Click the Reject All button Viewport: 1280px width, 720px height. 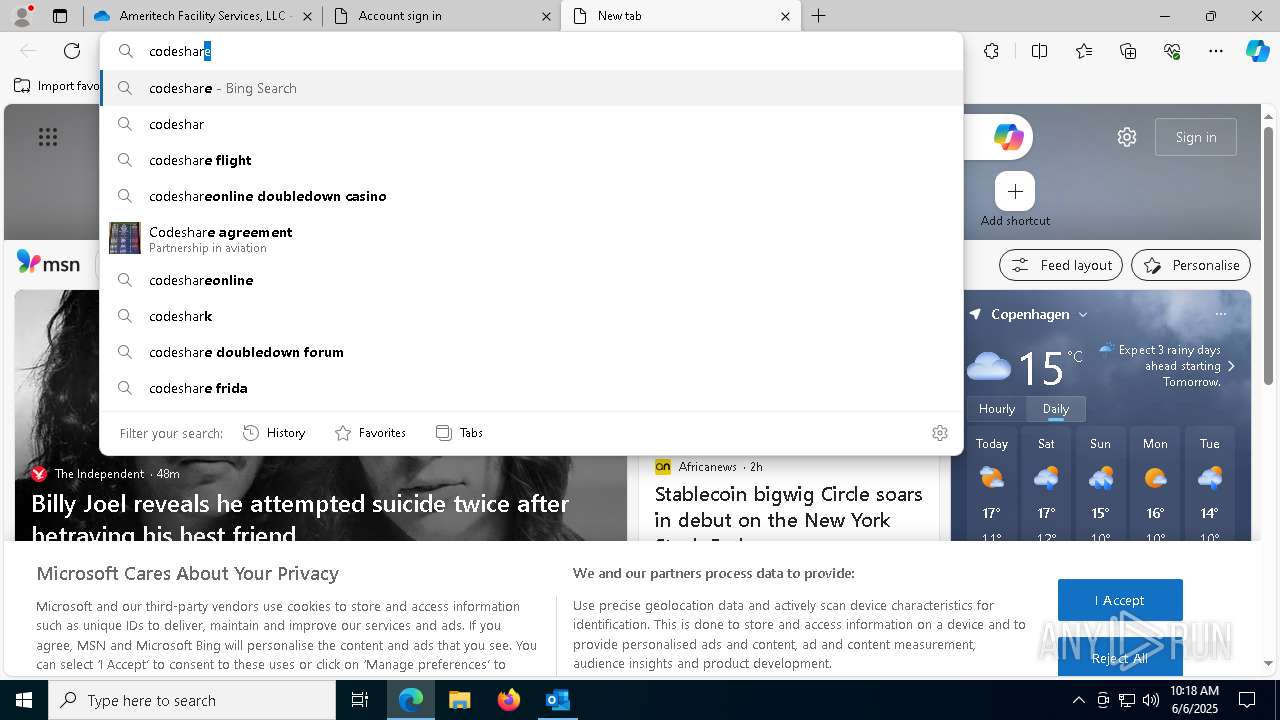1120,657
